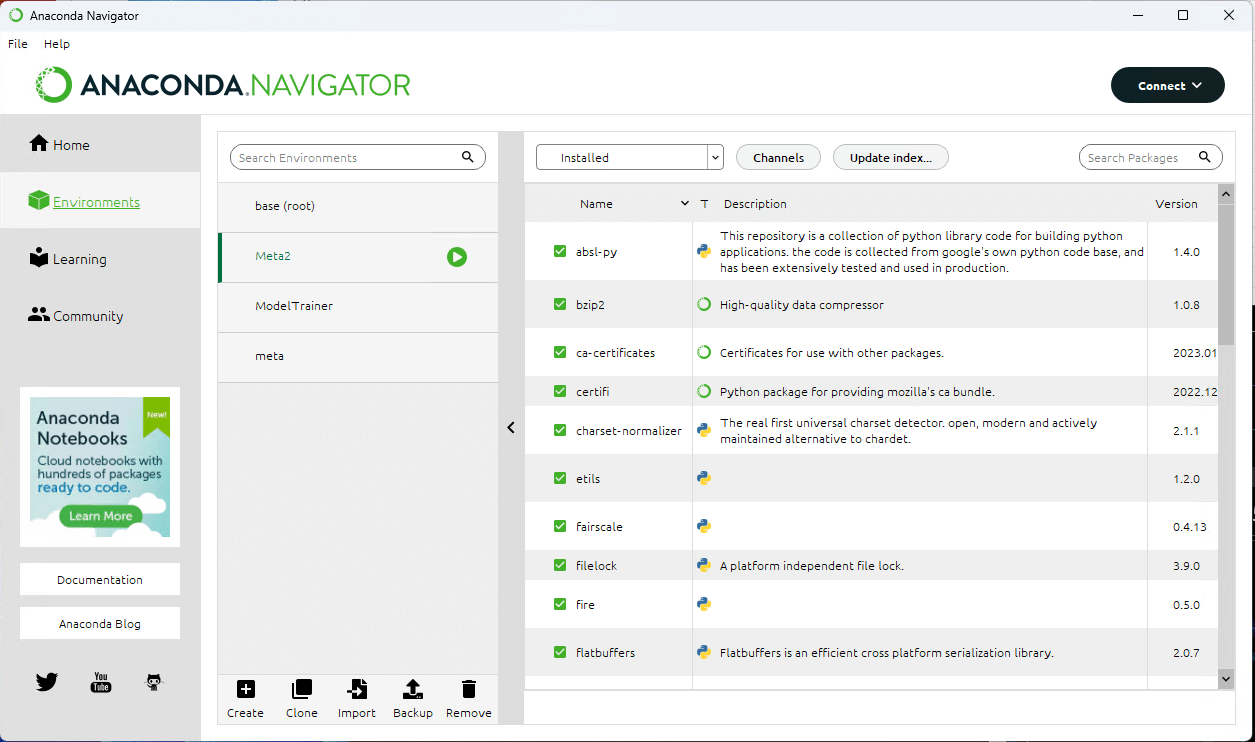The height and width of the screenshot is (742, 1255).
Task: Open the Community tab
Action: 100,316
